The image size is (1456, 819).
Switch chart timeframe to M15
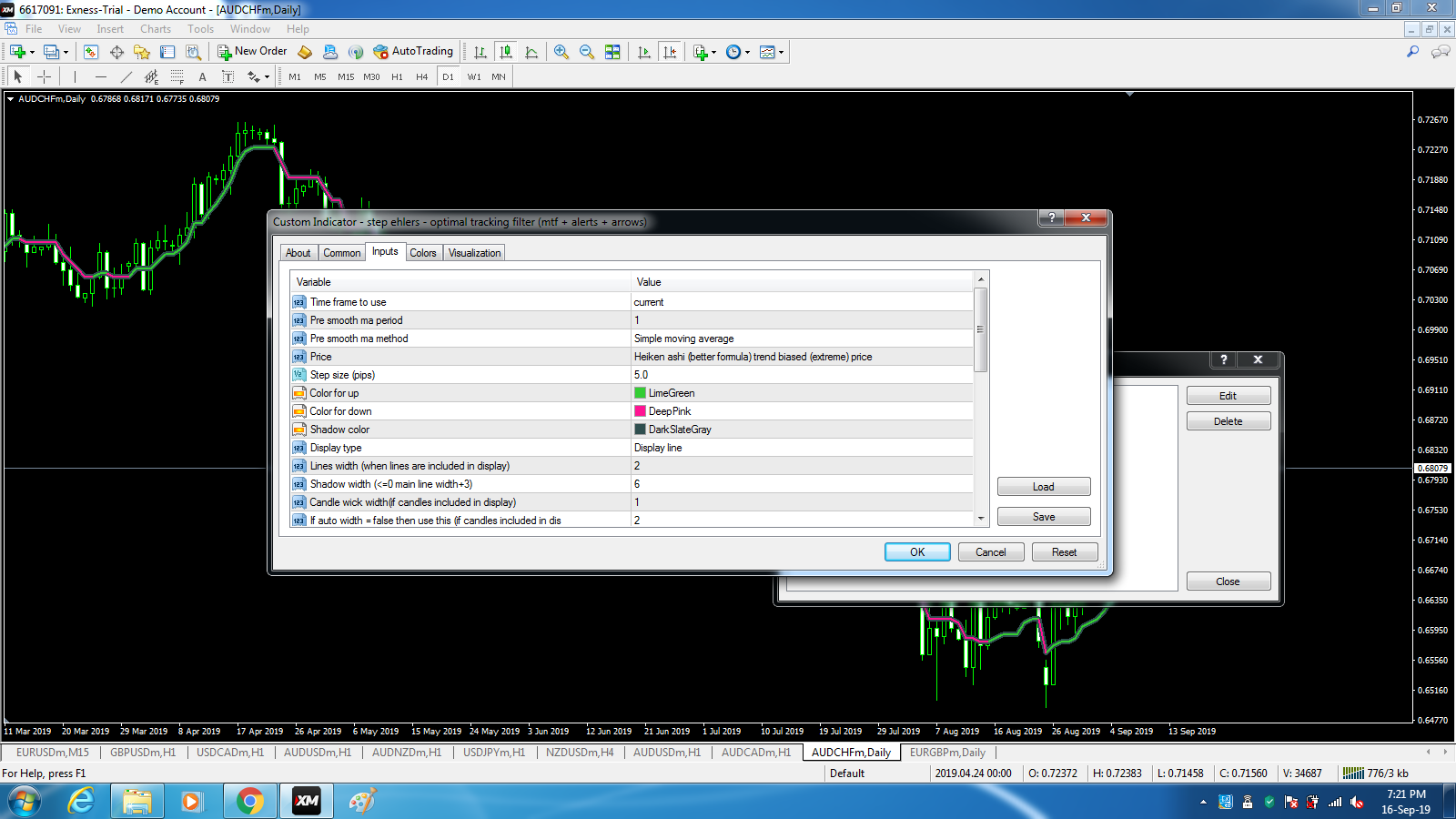(x=346, y=76)
